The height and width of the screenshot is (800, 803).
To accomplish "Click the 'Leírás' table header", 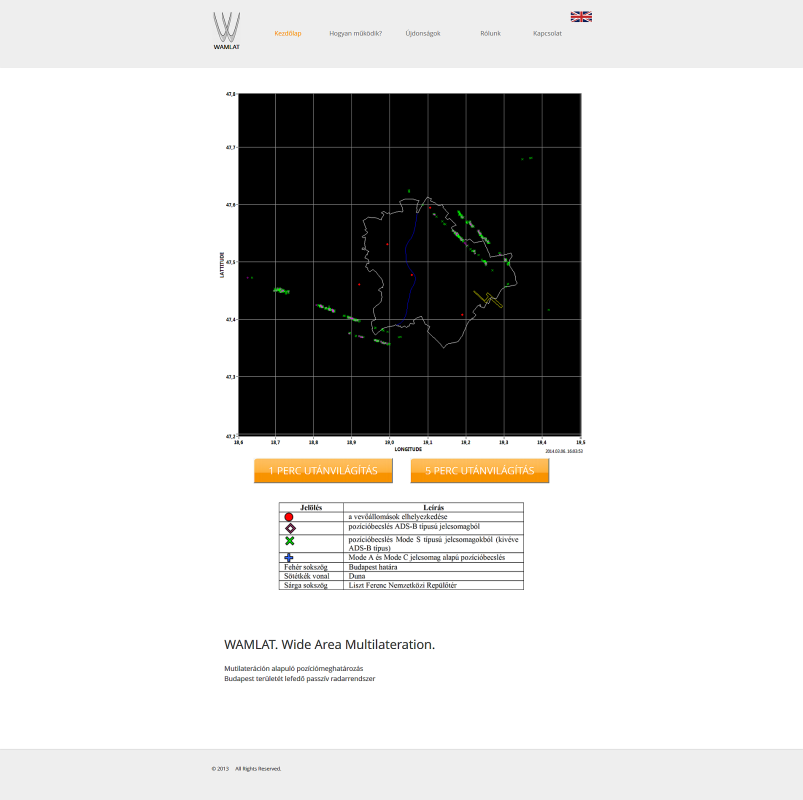I will (433, 508).
